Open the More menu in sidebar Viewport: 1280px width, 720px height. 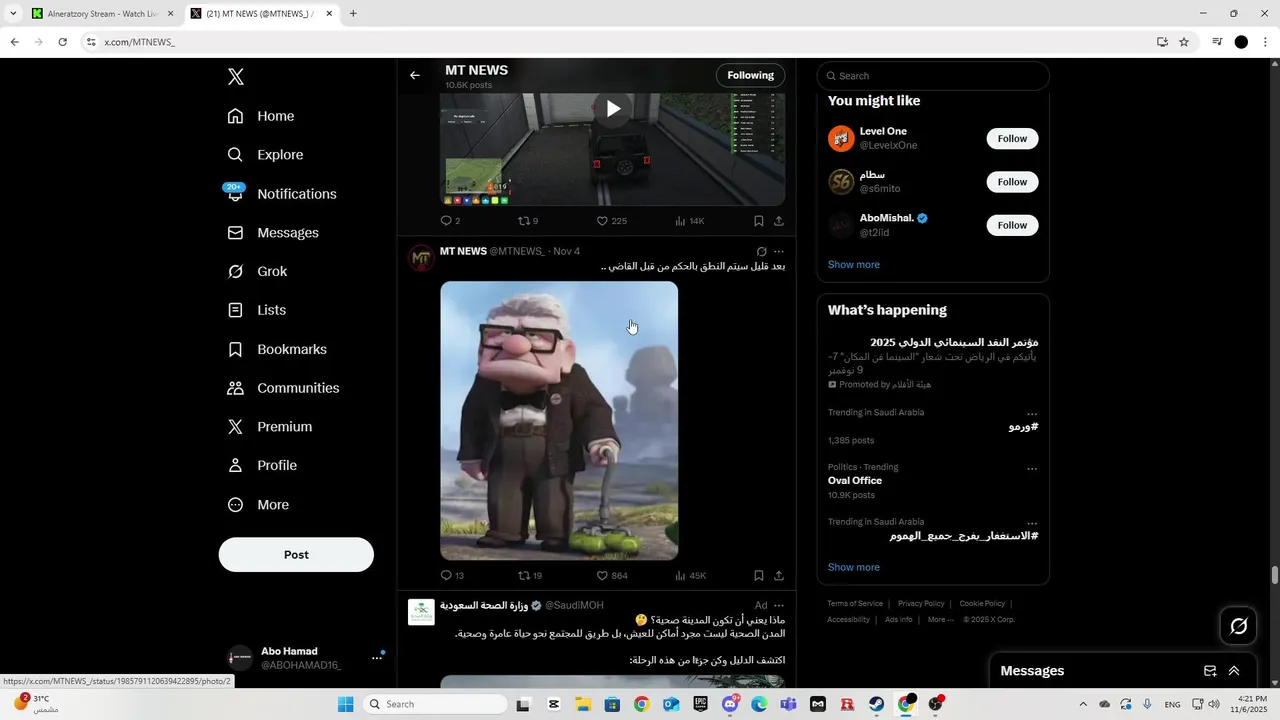click(x=258, y=505)
